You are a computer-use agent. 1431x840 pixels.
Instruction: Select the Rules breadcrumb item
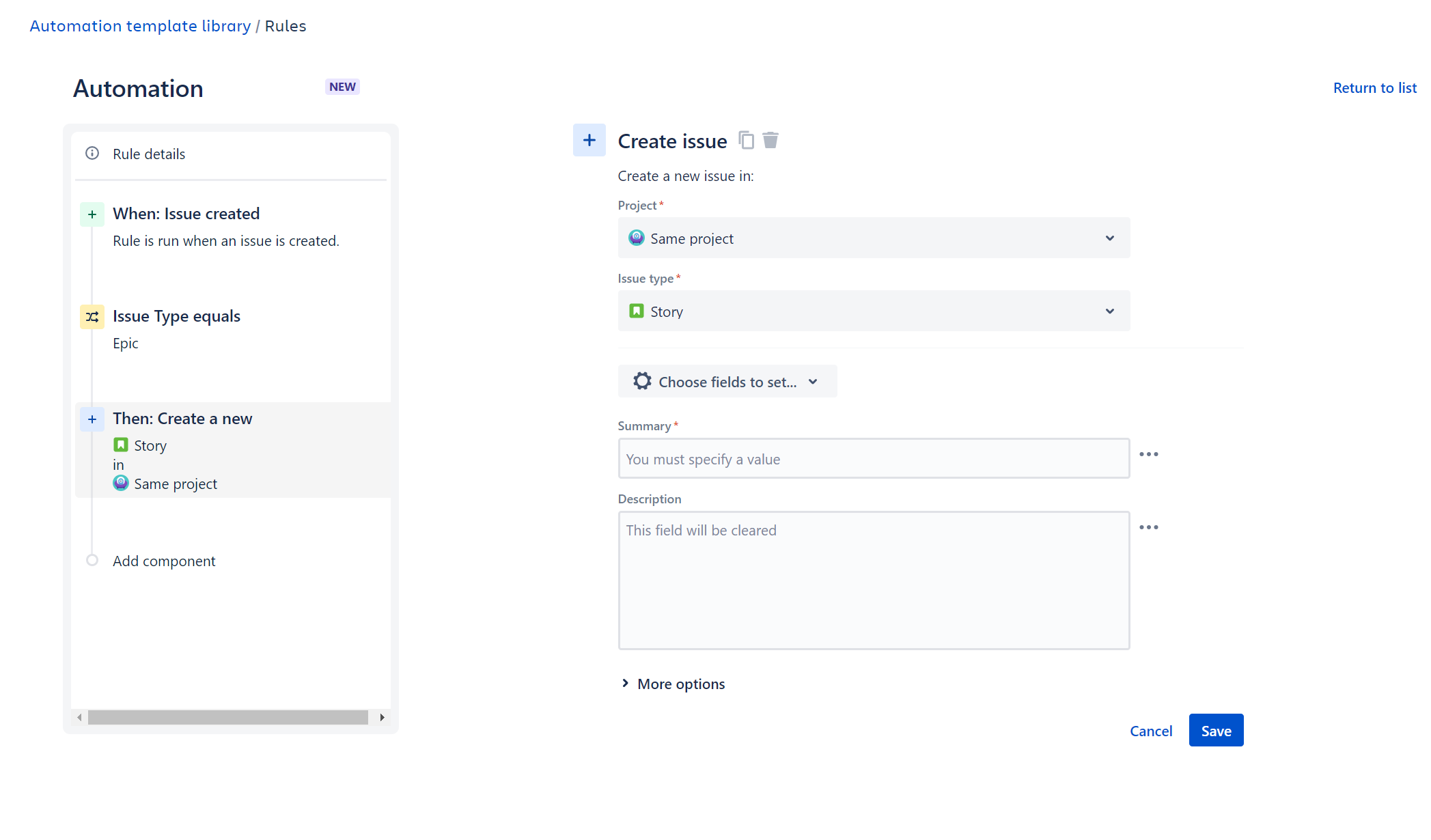coord(286,25)
